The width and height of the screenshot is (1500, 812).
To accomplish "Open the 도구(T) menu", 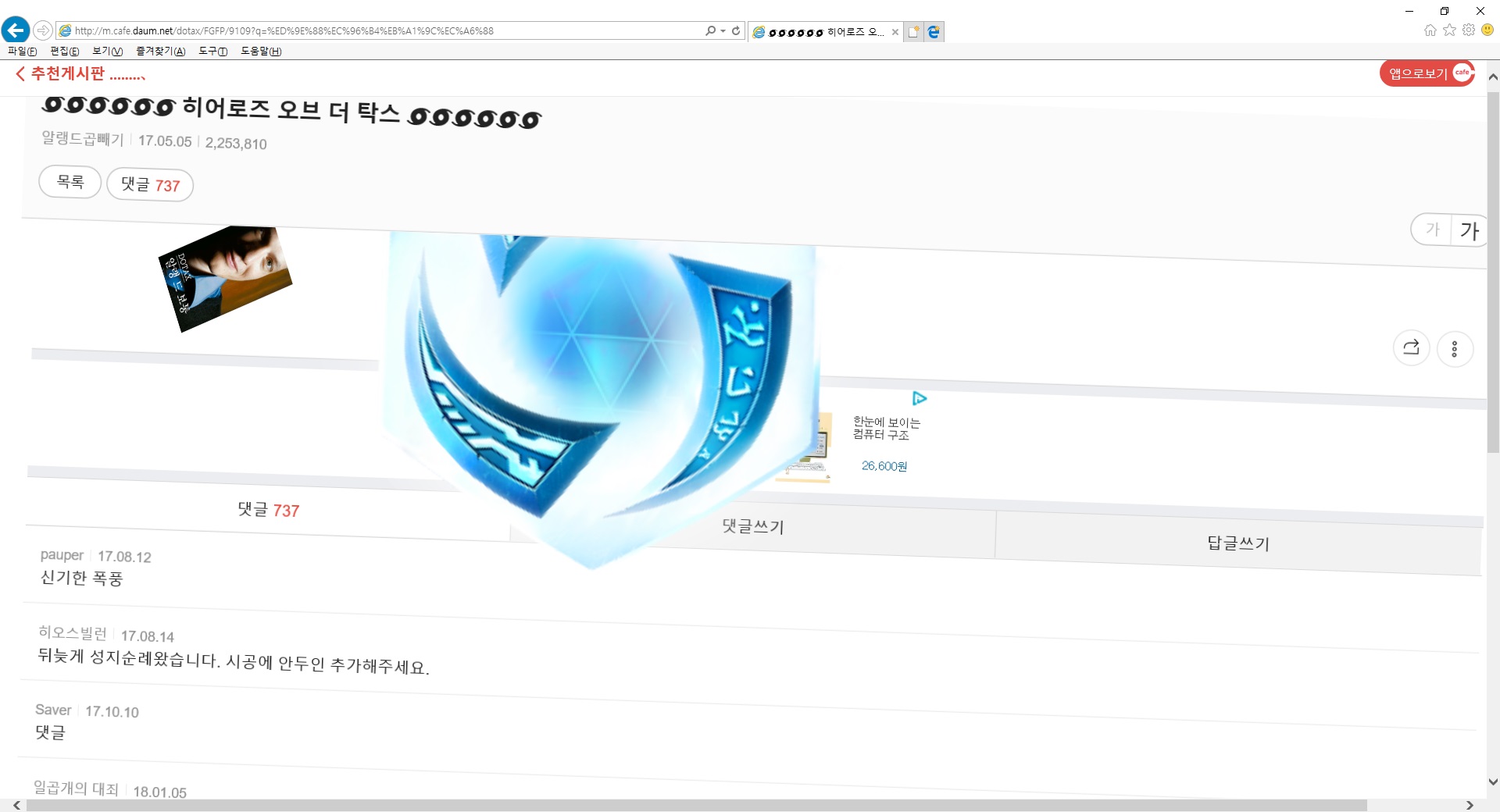I will pyautogui.click(x=212, y=51).
